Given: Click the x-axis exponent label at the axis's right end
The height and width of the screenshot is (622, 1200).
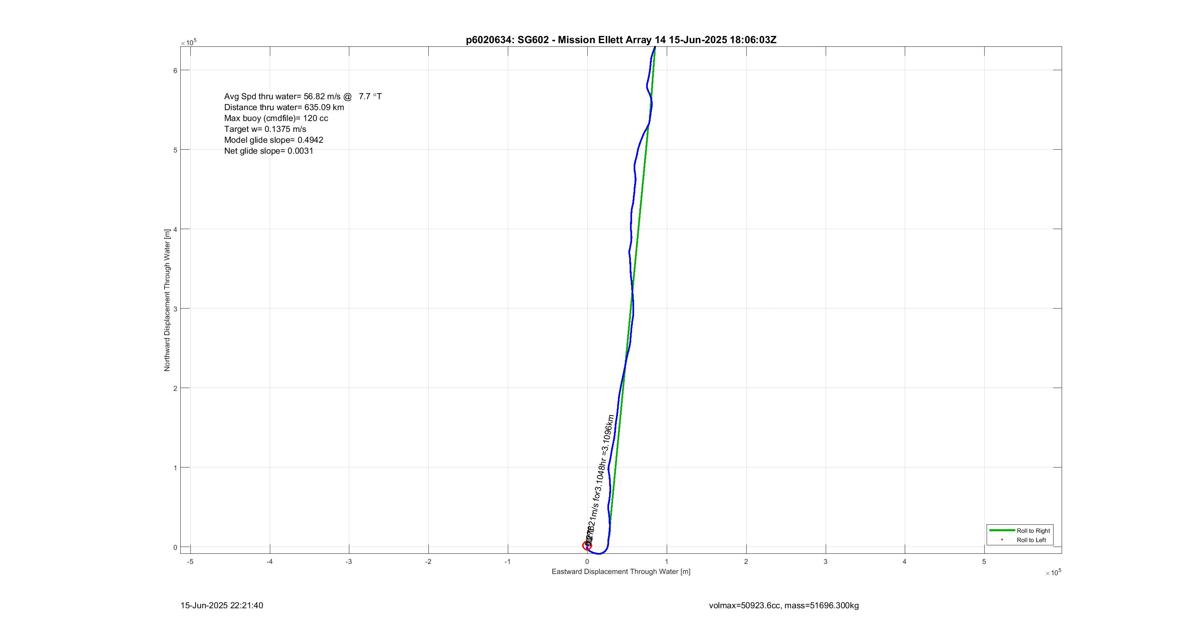Looking at the screenshot, I should point(1053,573).
